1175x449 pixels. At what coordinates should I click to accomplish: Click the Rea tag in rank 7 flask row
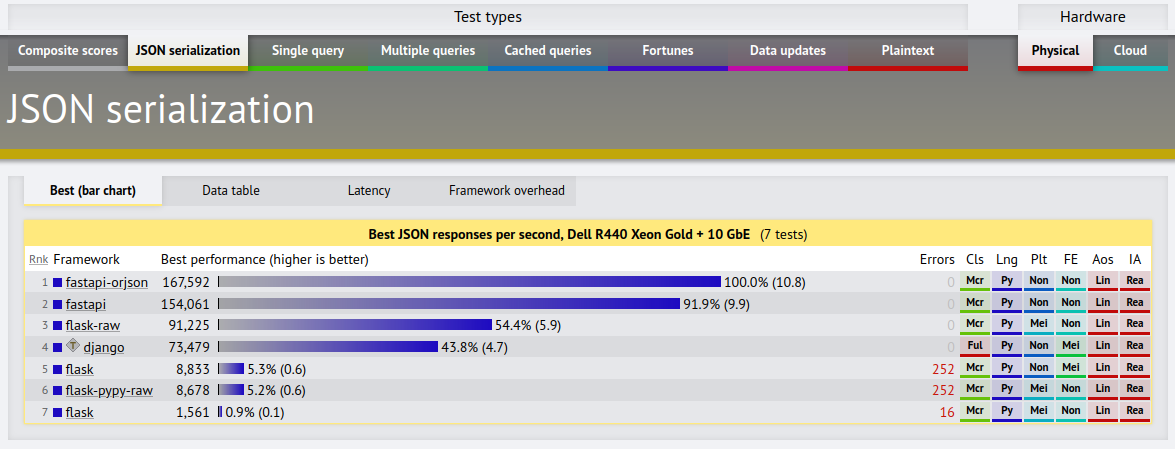(1135, 413)
